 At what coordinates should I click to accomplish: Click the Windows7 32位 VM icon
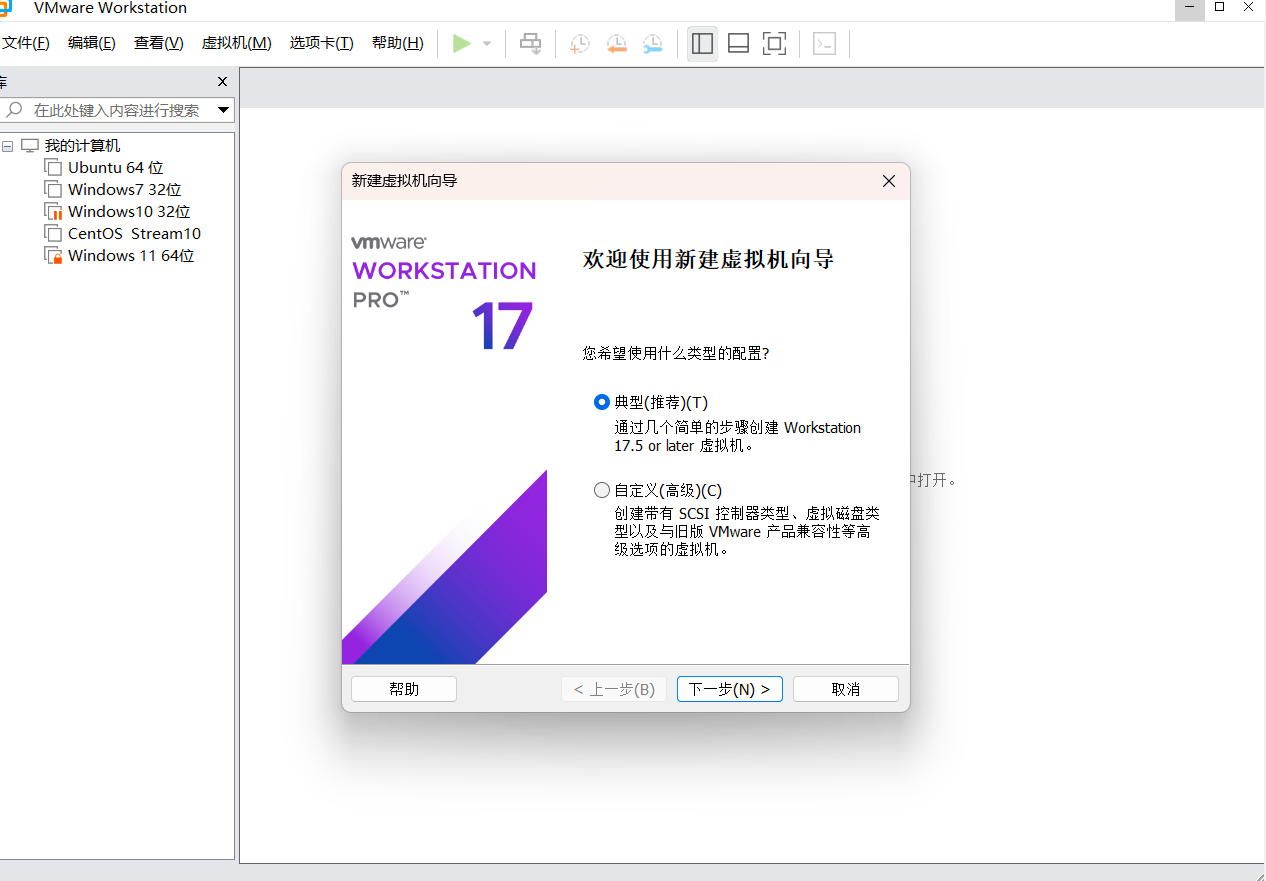[x=53, y=190]
